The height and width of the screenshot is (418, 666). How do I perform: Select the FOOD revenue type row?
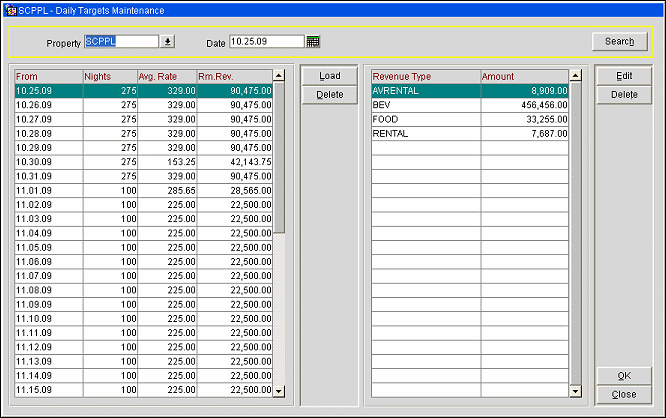coord(425,118)
